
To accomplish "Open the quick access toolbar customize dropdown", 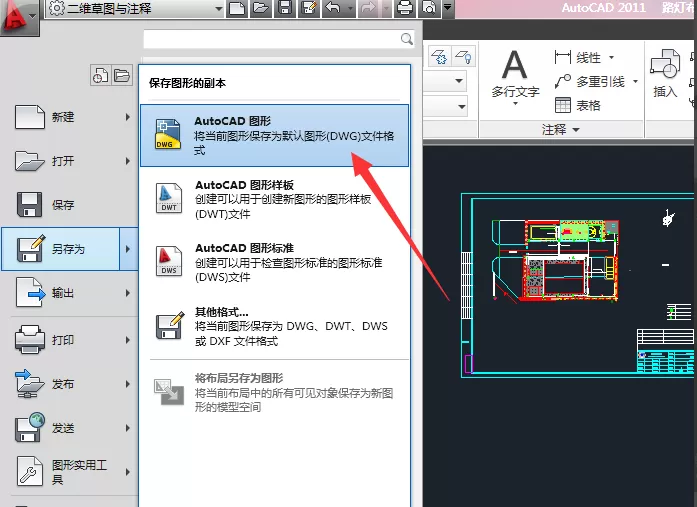I will (x=448, y=8).
